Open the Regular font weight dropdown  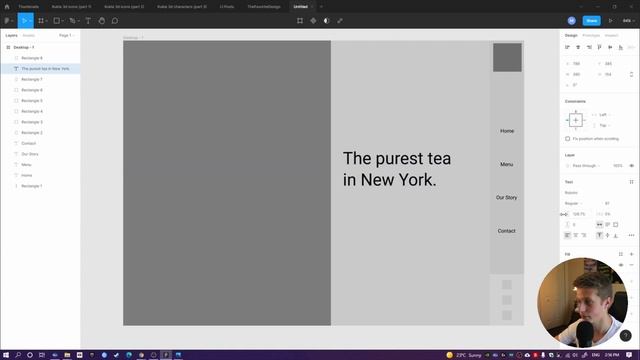573,203
